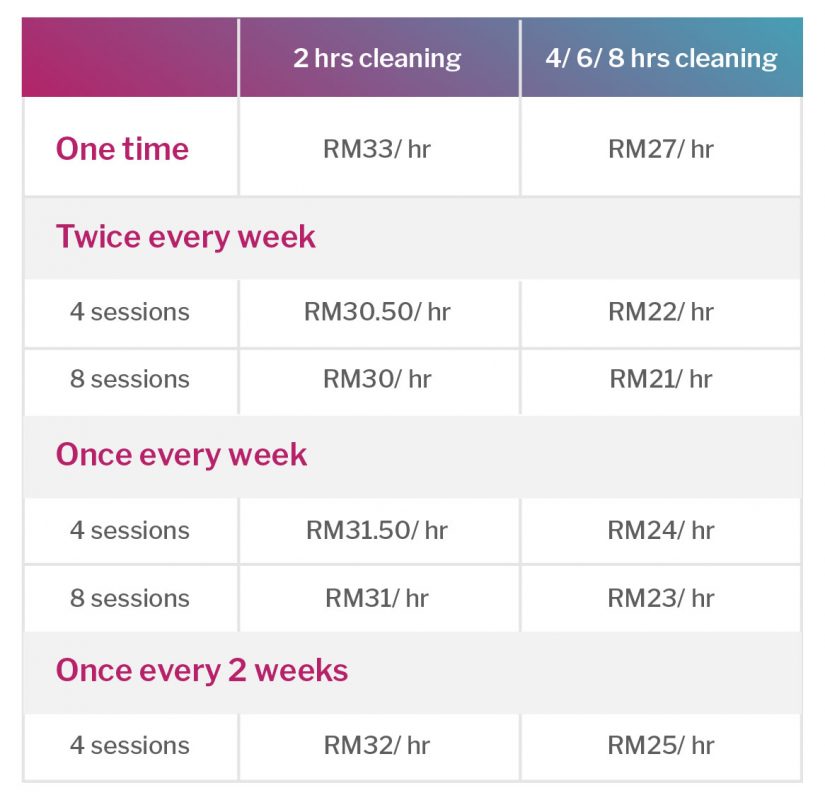Click the RM27/ hr one-time price
Screen dimensions: 825x800
(661, 148)
